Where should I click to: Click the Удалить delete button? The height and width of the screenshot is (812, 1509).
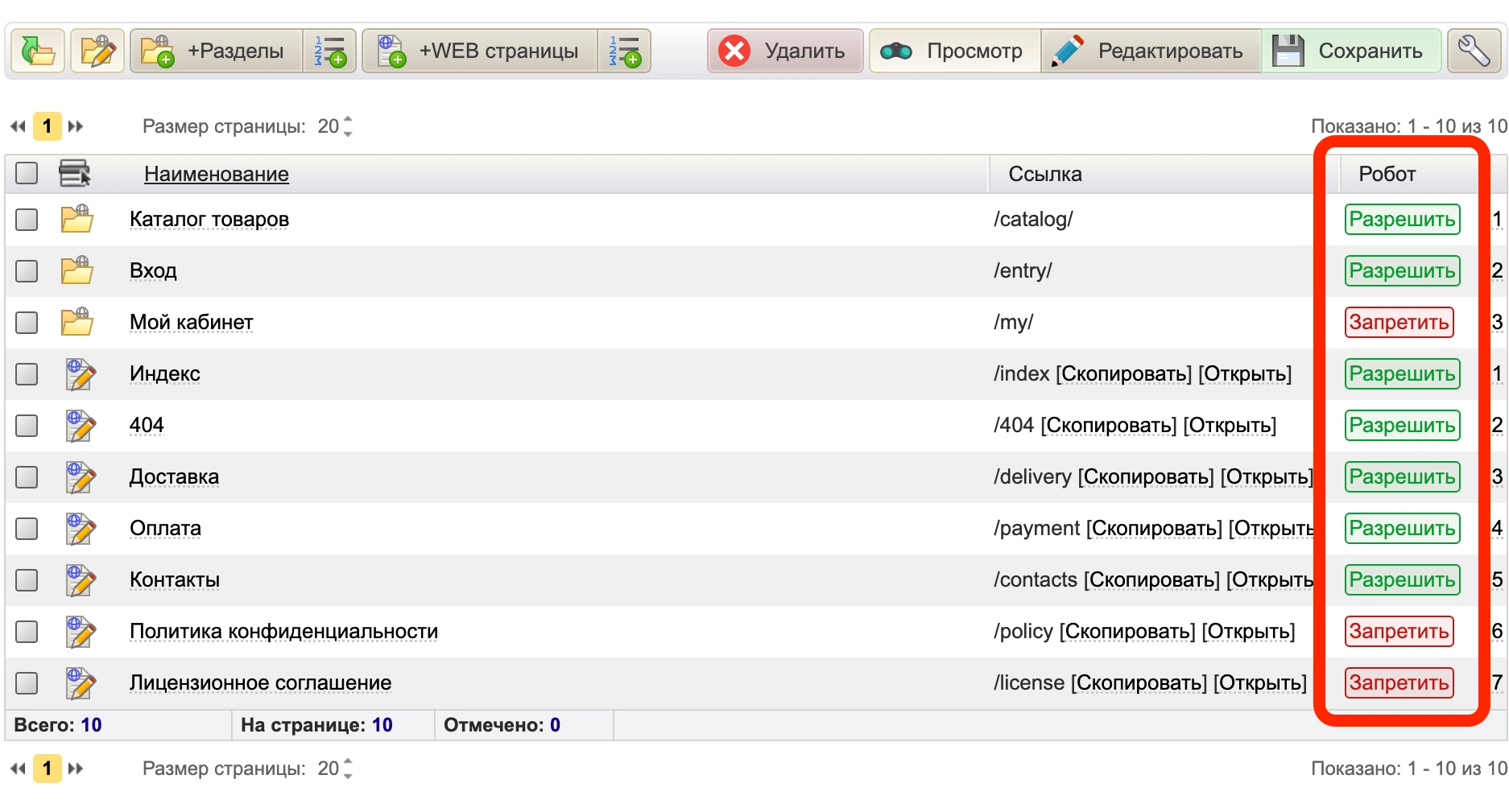785,51
